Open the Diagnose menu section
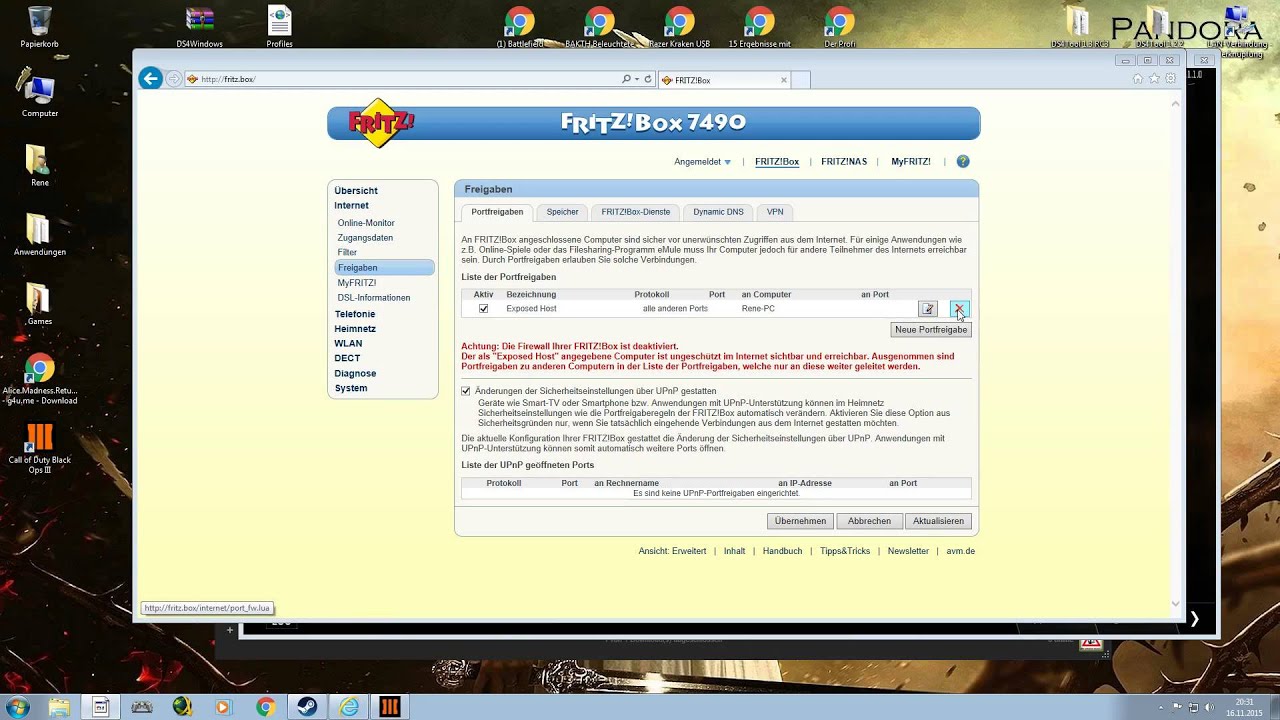Image resolution: width=1280 pixels, height=720 pixels. coord(355,374)
